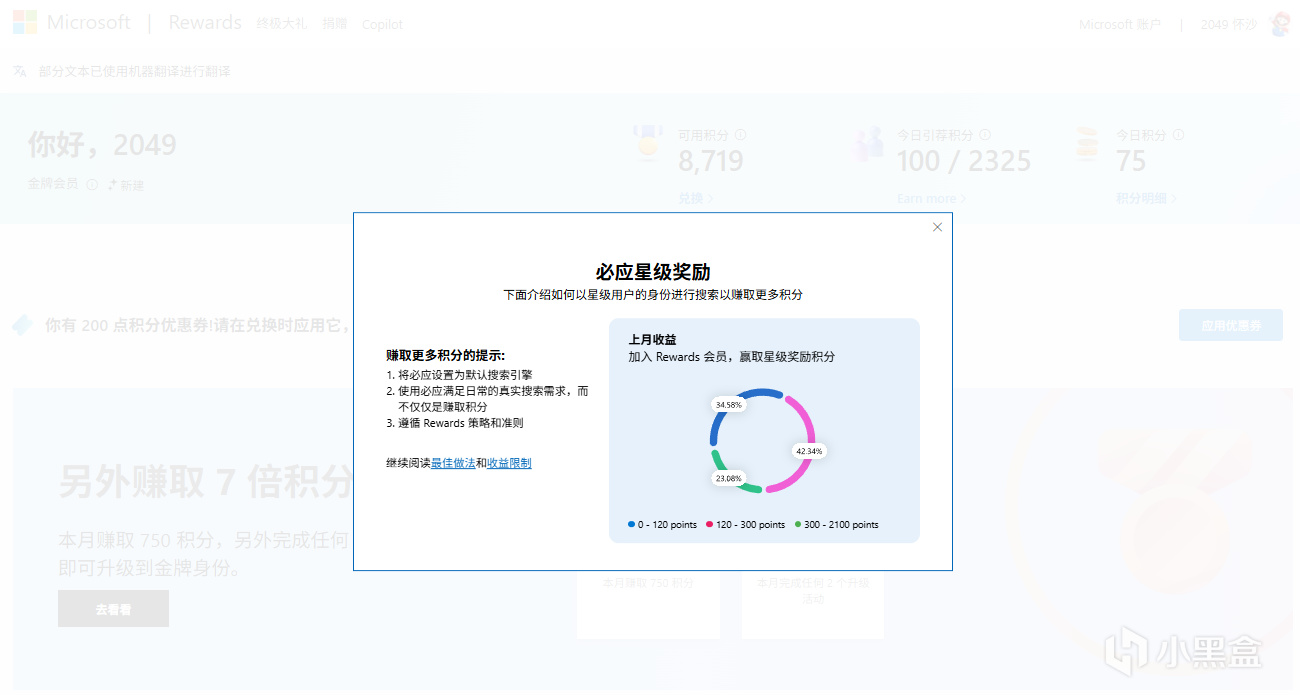
Task: Open the Copilot nav item
Action: (382, 24)
